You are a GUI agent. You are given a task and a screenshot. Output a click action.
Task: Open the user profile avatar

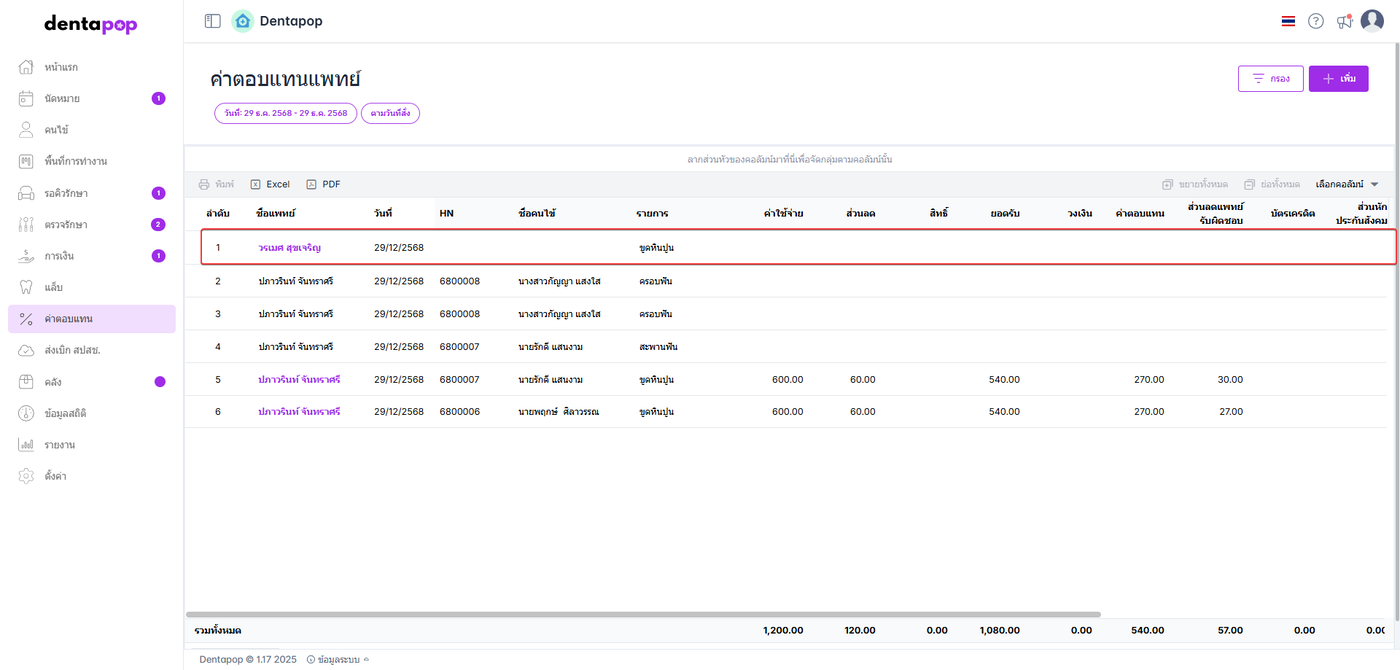click(x=1372, y=21)
